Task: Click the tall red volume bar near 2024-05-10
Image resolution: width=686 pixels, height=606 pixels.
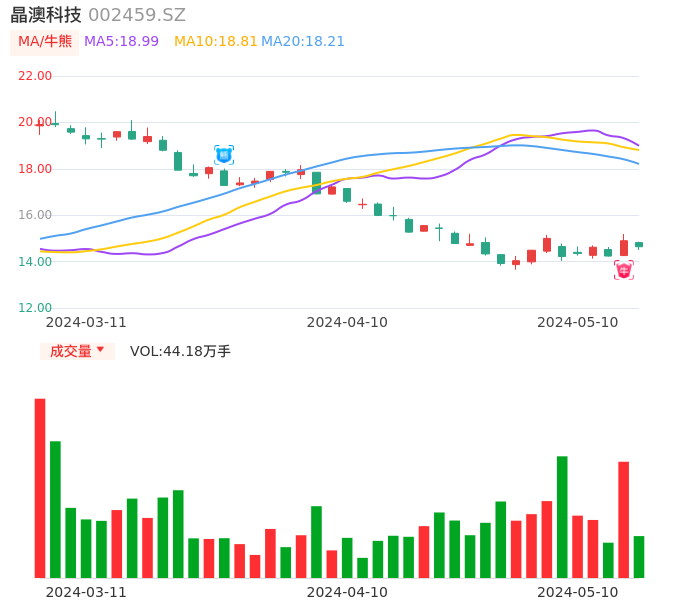Action: (623, 520)
